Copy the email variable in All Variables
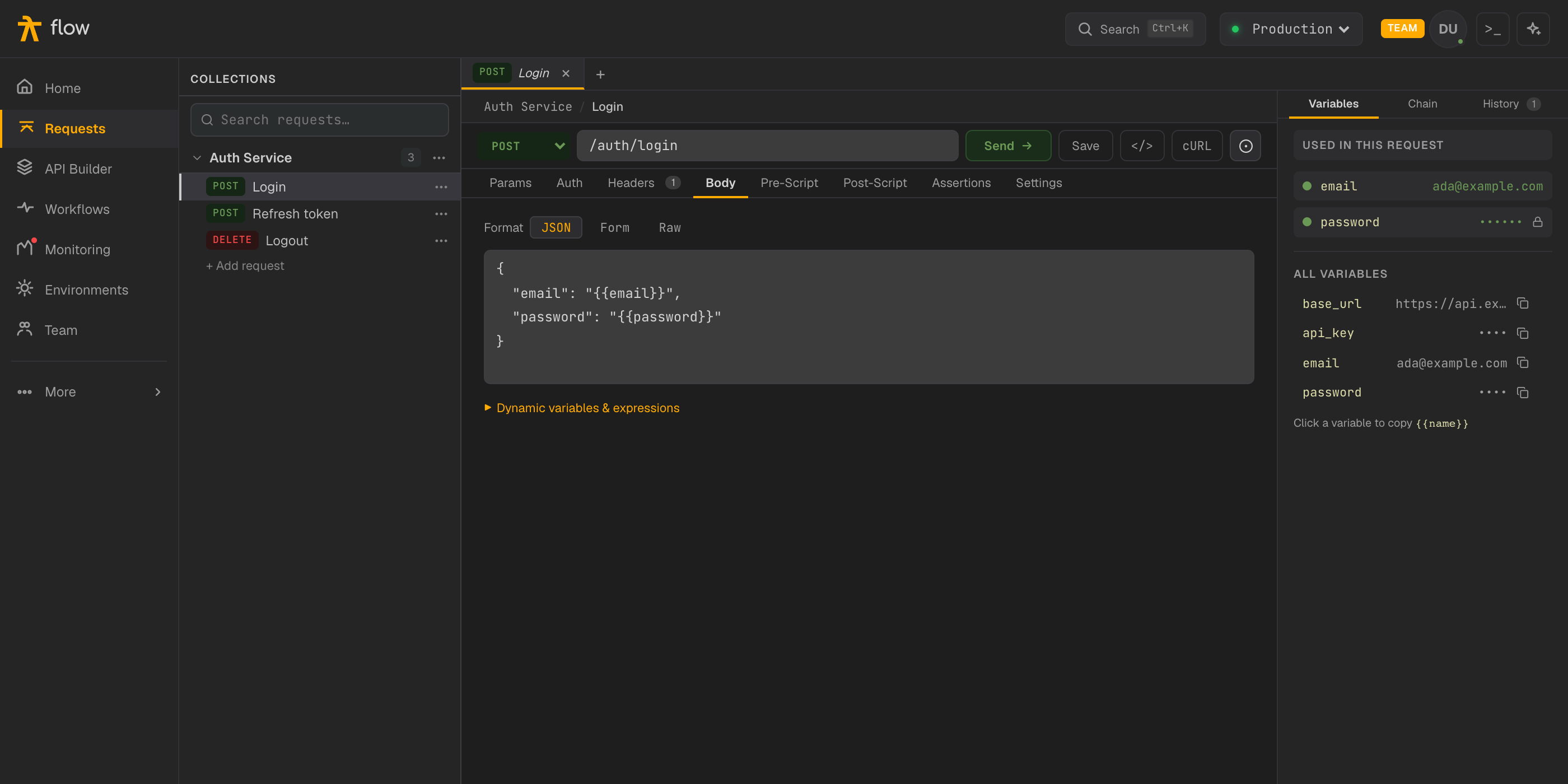The height and width of the screenshot is (784, 1568). click(1522, 363)
